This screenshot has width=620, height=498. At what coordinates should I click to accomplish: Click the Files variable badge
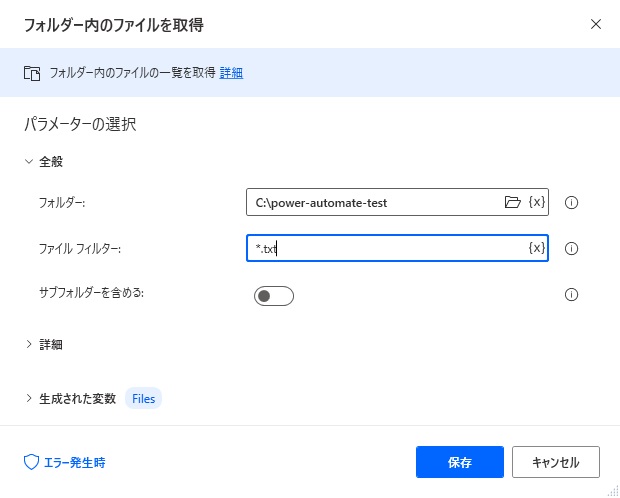coord(144,398)
